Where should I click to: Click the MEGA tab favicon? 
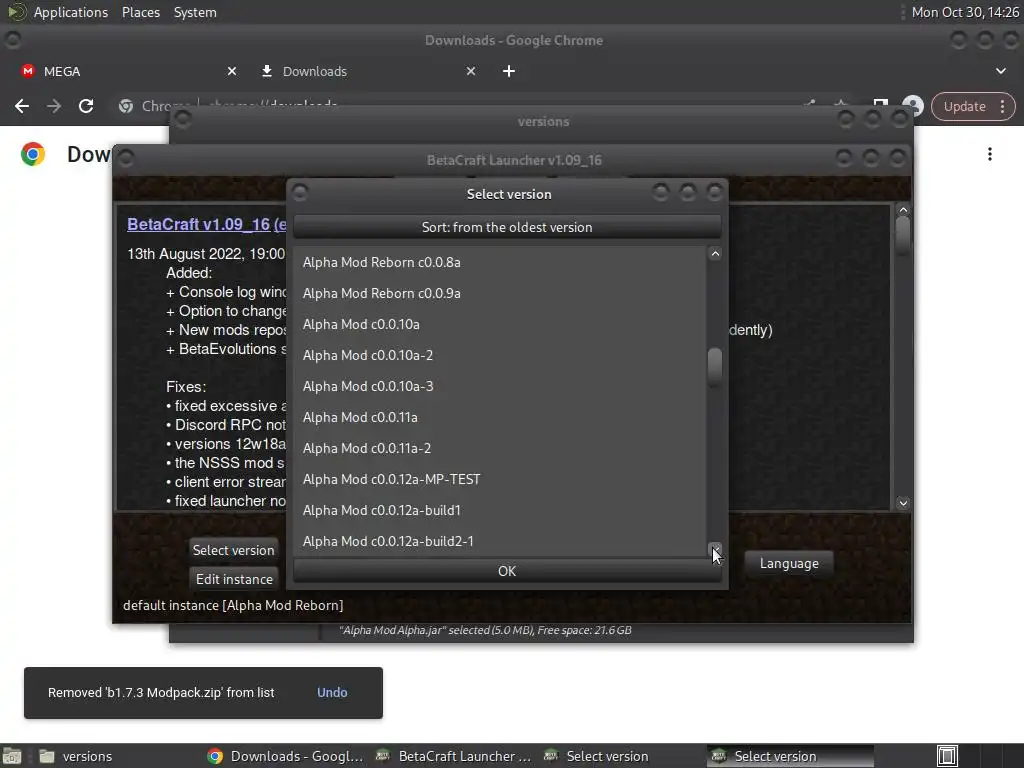point(27,71)
